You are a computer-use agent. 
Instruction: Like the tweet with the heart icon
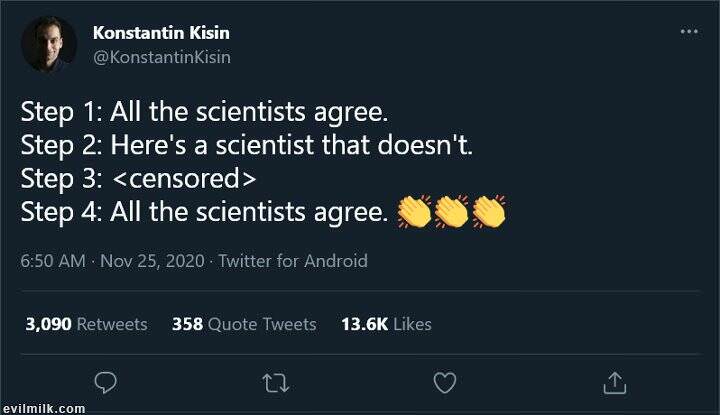click(x=445, y=382)
